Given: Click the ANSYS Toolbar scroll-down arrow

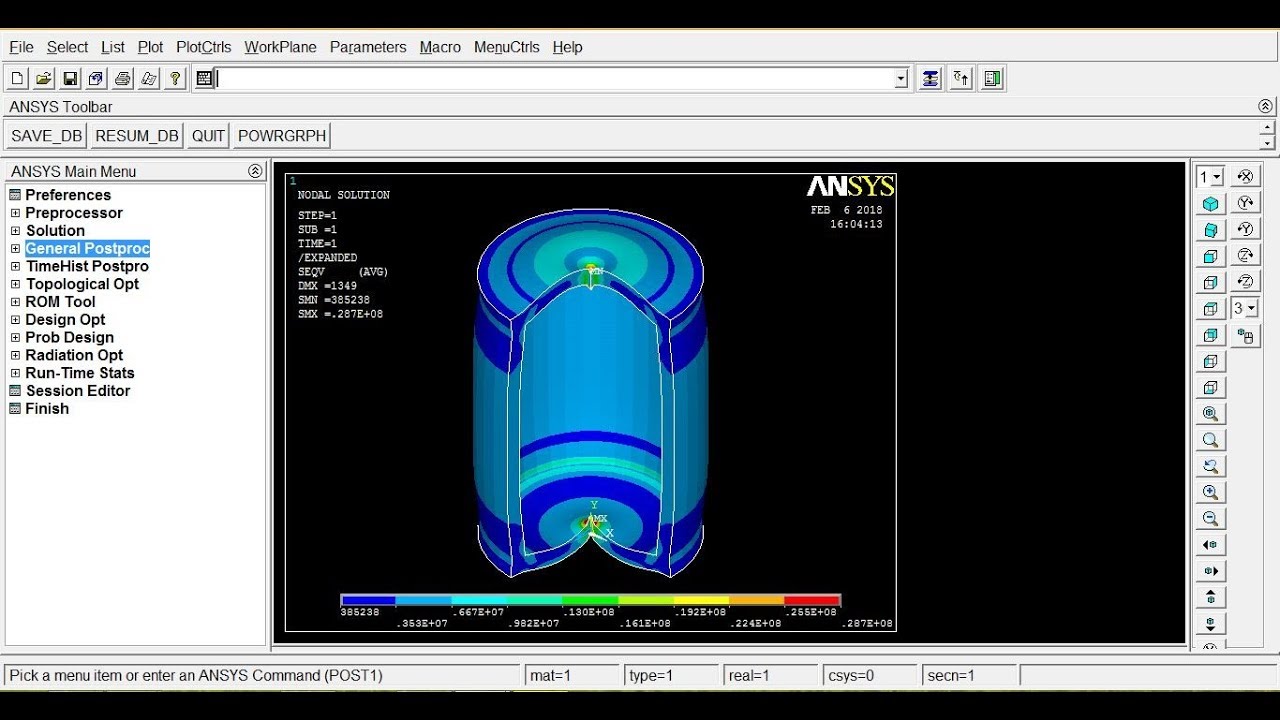Looking at the screenshot, I should coord(1267,143).
